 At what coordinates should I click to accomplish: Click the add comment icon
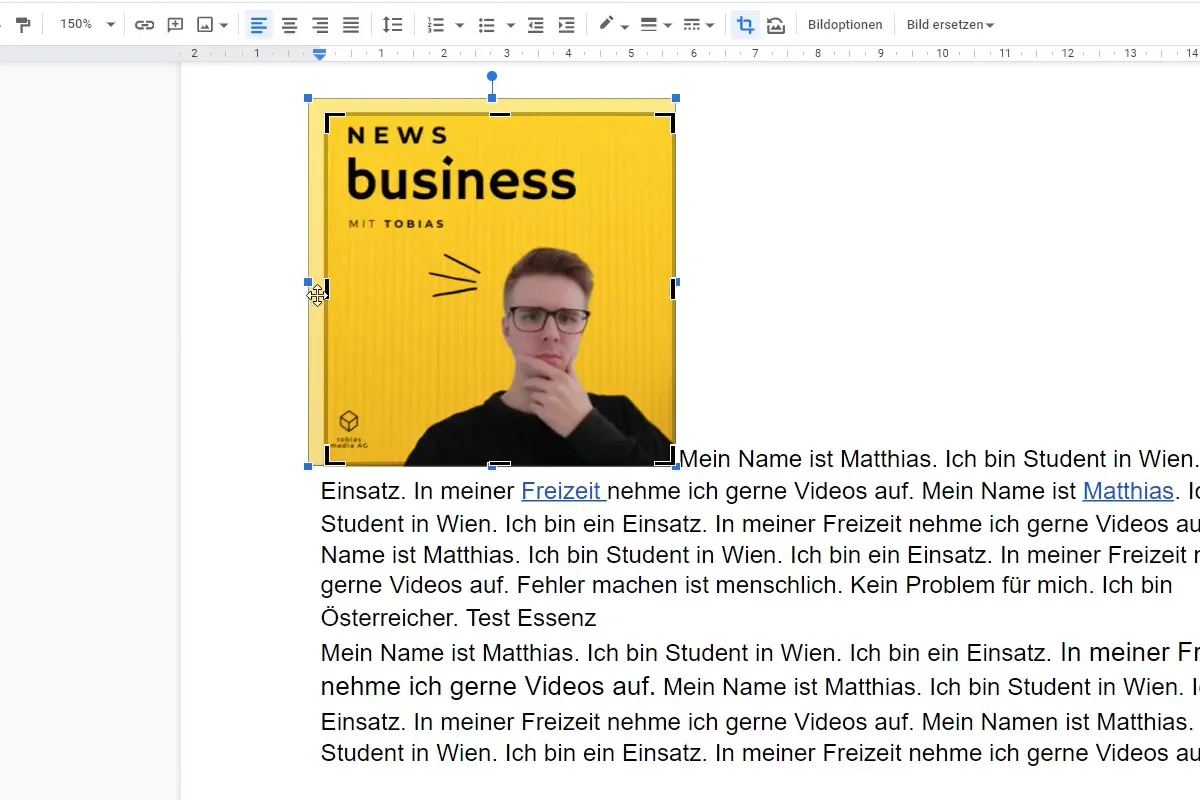(175, 25)
